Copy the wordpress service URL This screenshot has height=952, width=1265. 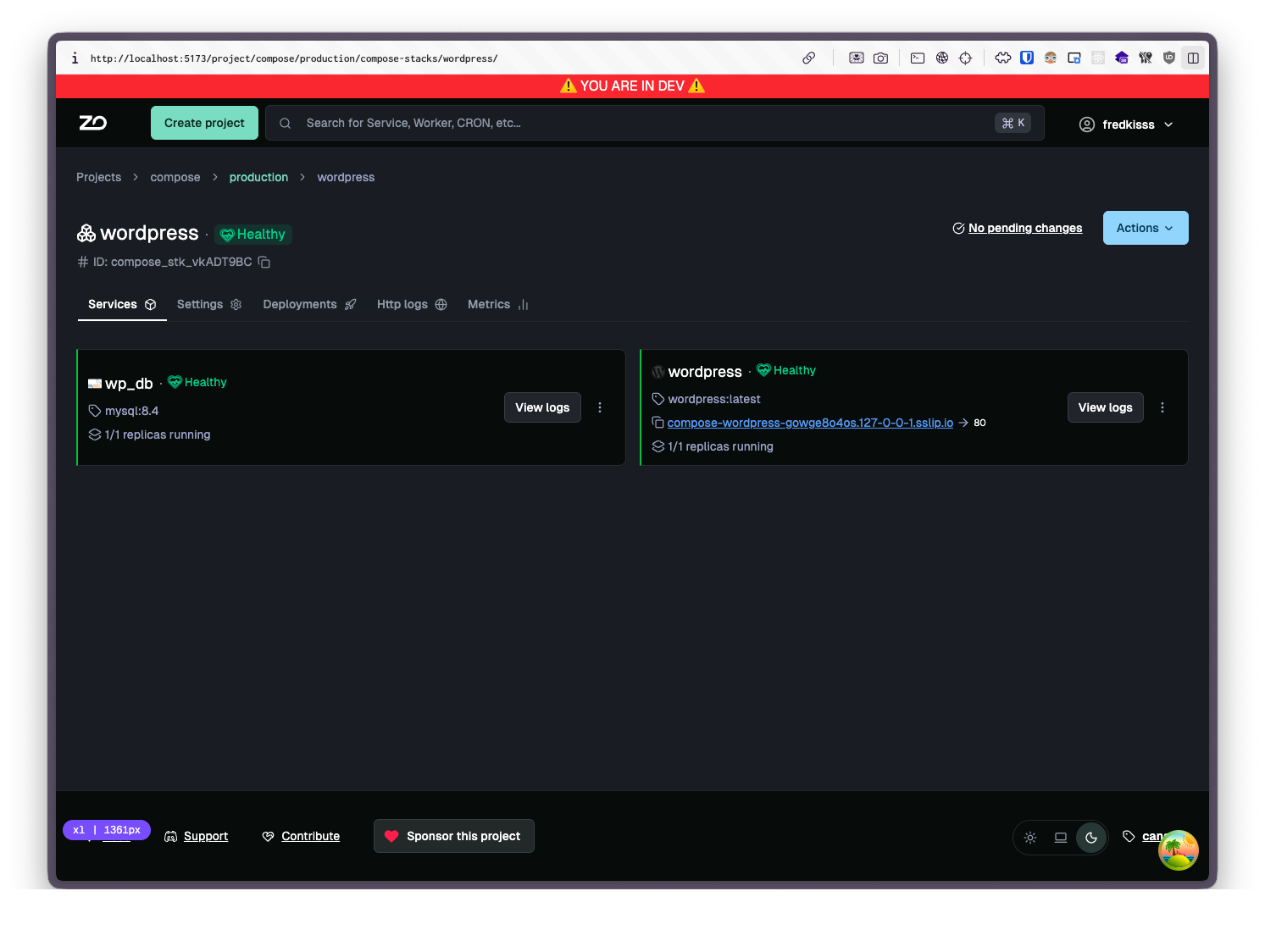click(x=657, y=423)
